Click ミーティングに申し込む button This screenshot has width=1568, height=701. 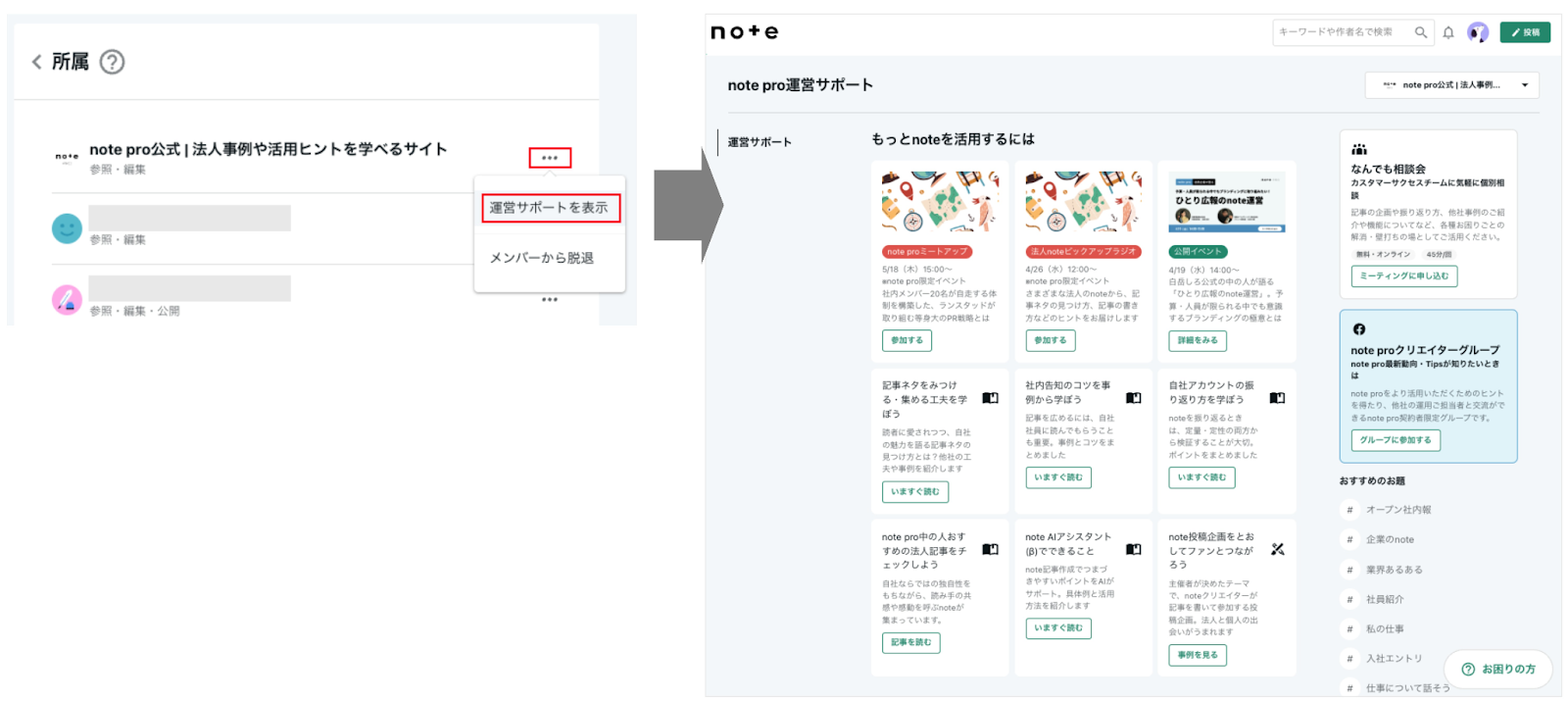pyautogui.click(x=1404, y=276)
